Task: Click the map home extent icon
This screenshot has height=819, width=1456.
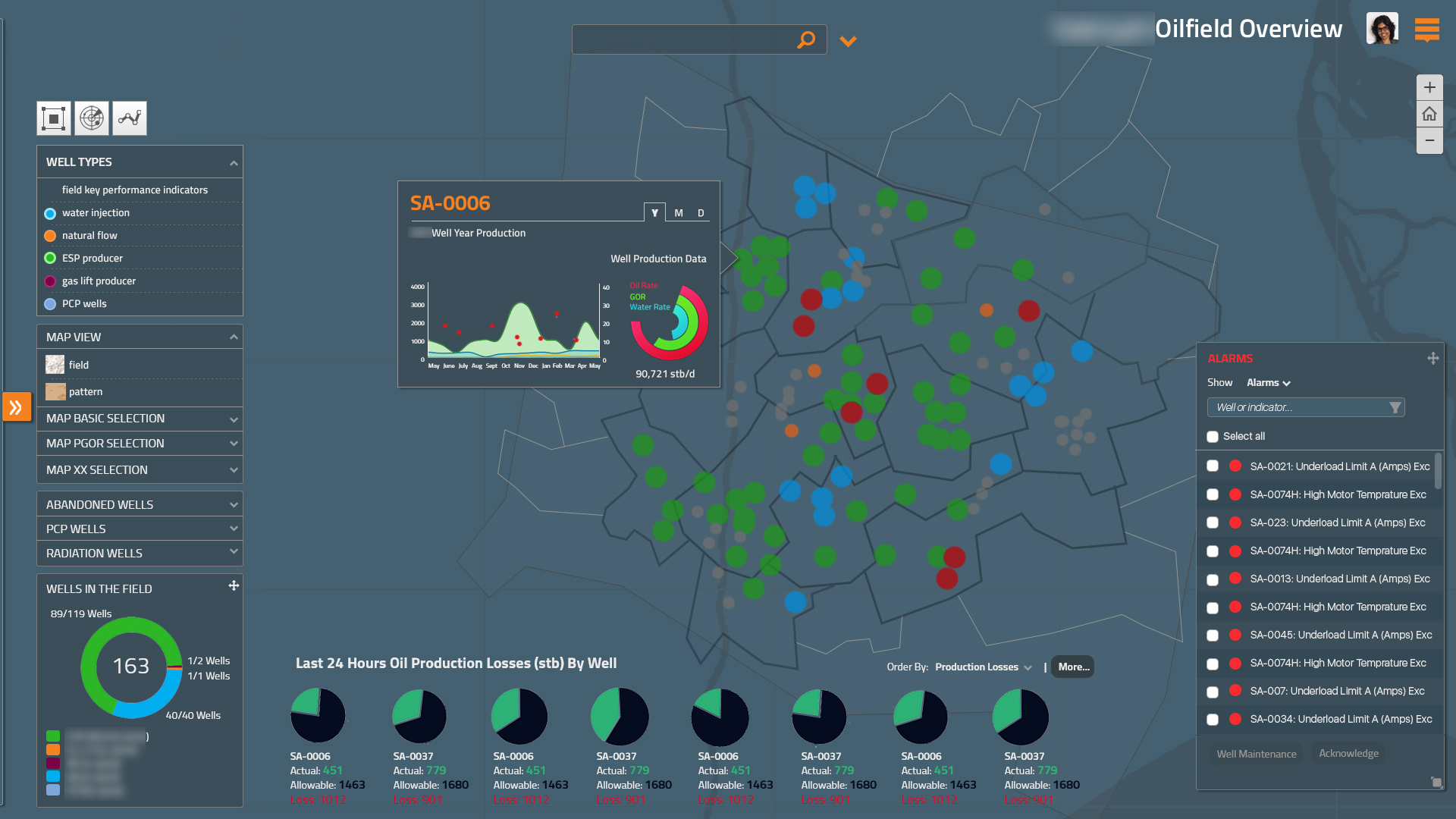Action: [x=1429, y=114]
